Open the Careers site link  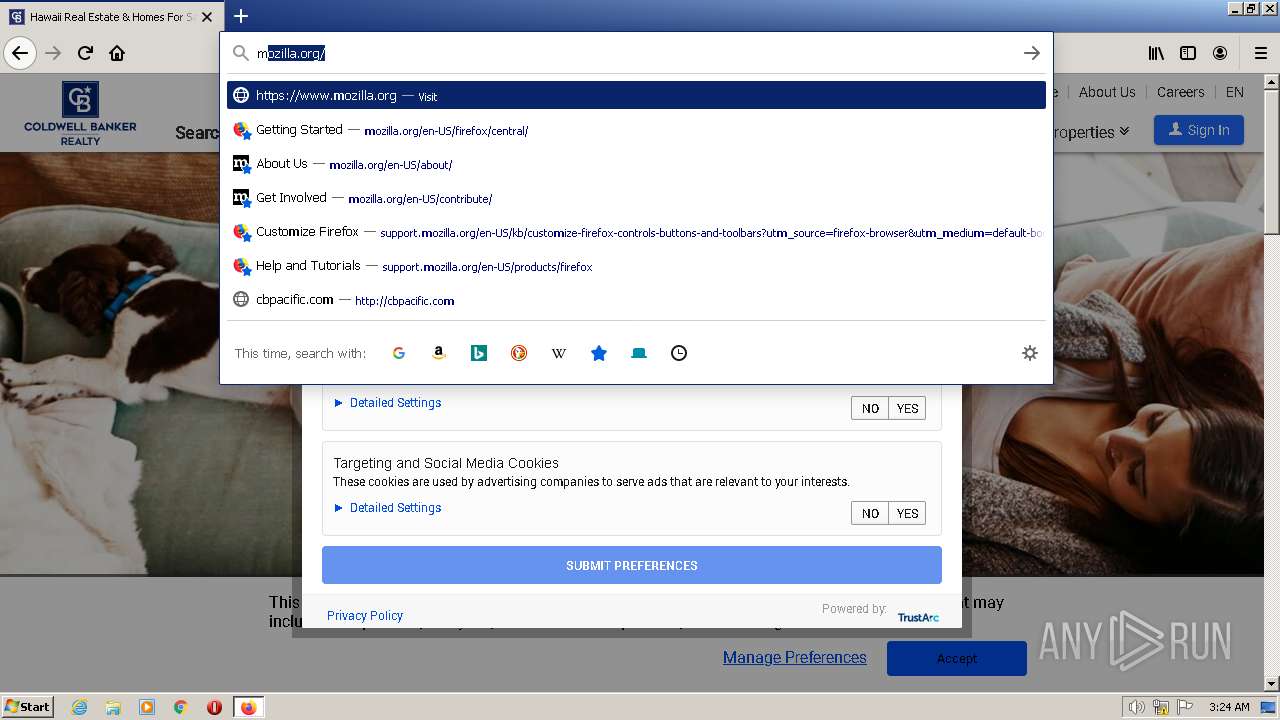coord(1180,92)
